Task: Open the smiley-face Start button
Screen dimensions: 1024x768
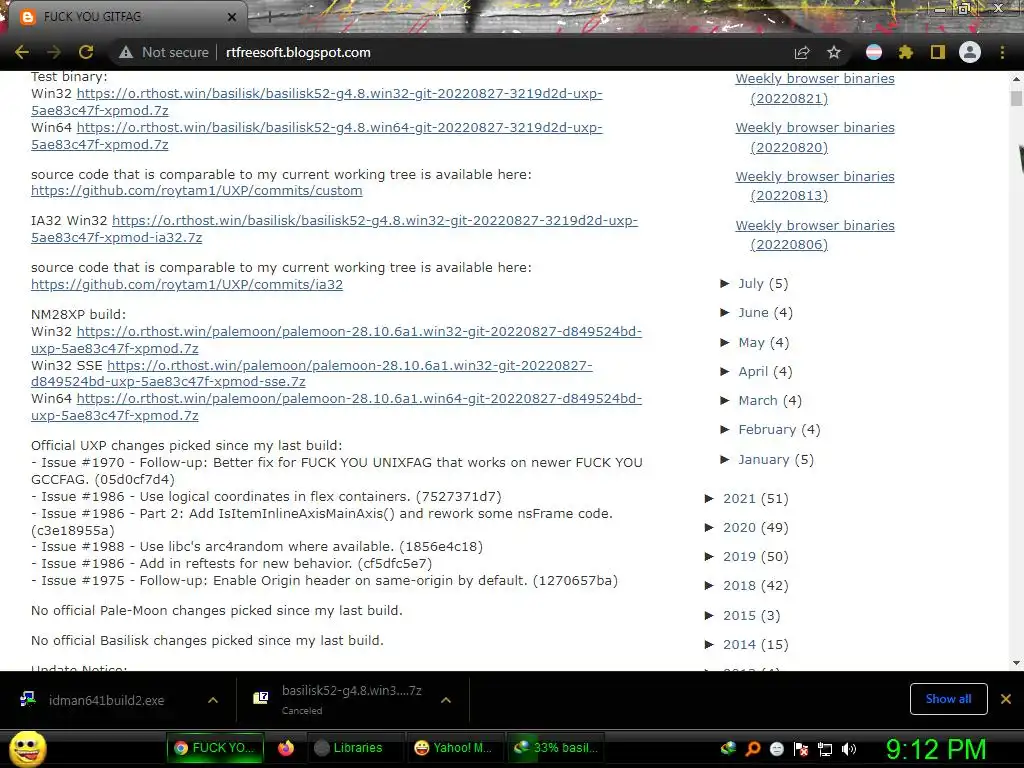Action: coord(27,748)
